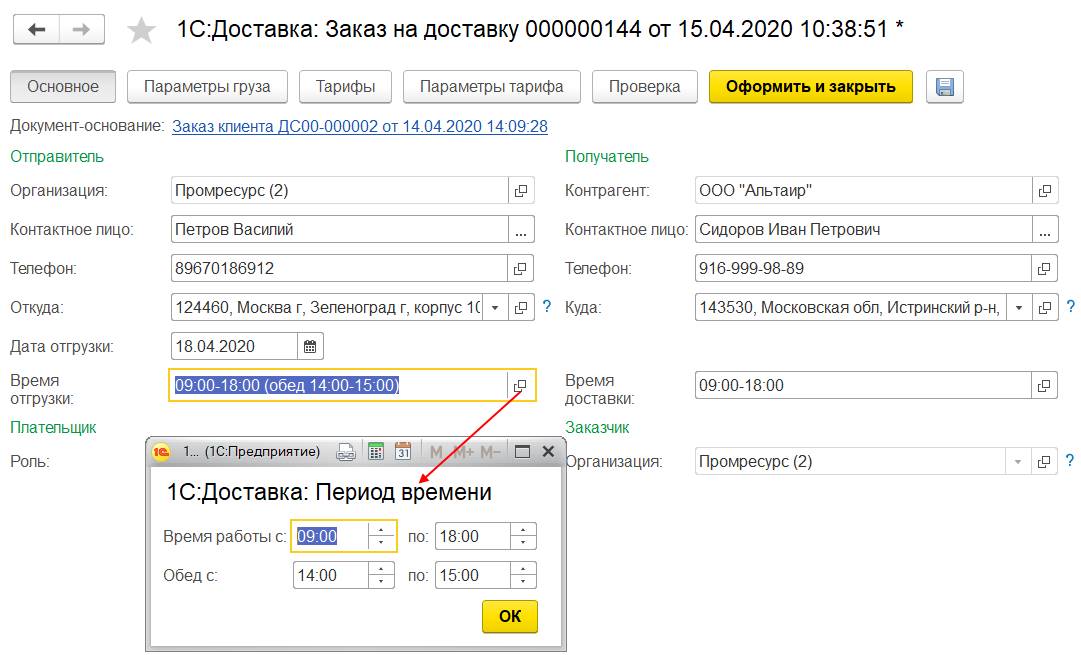Close the Период времени dialog window
Viewport: 1081px width, 655px height.
(x=548, y=452)
